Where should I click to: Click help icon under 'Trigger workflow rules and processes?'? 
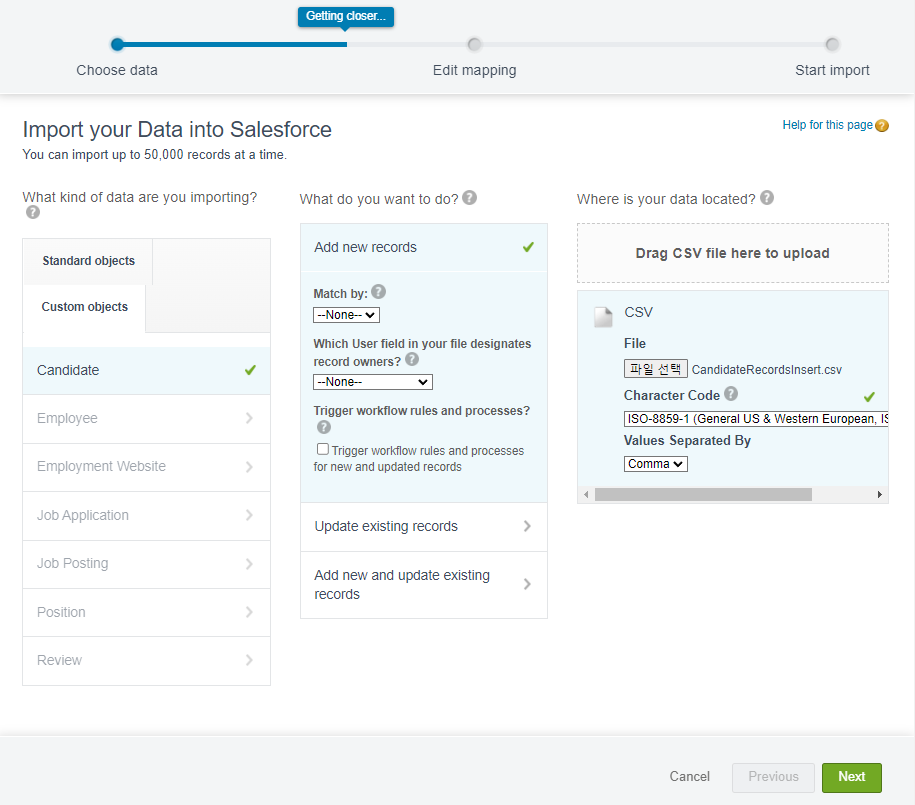(x=323, y=427)
